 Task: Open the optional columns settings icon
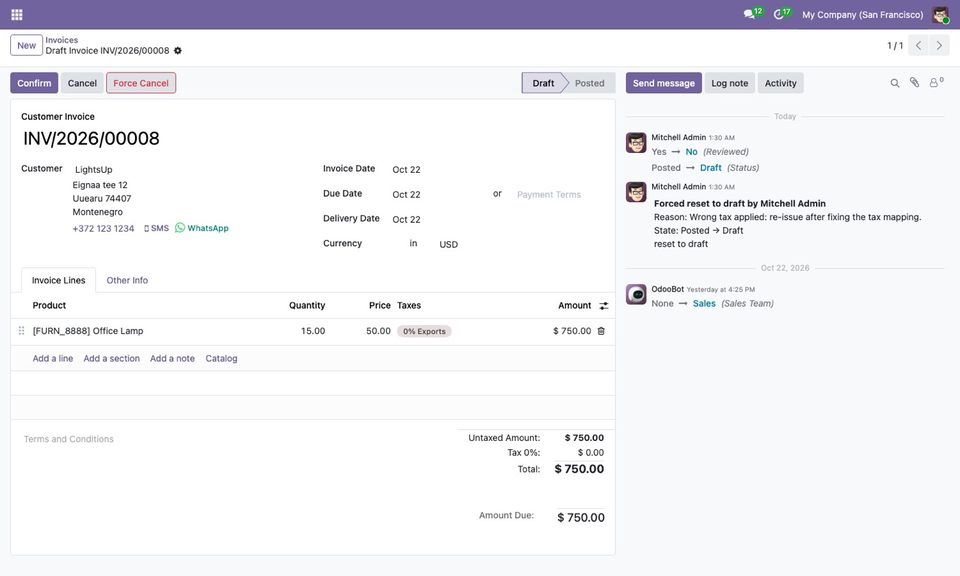(604, 305)
